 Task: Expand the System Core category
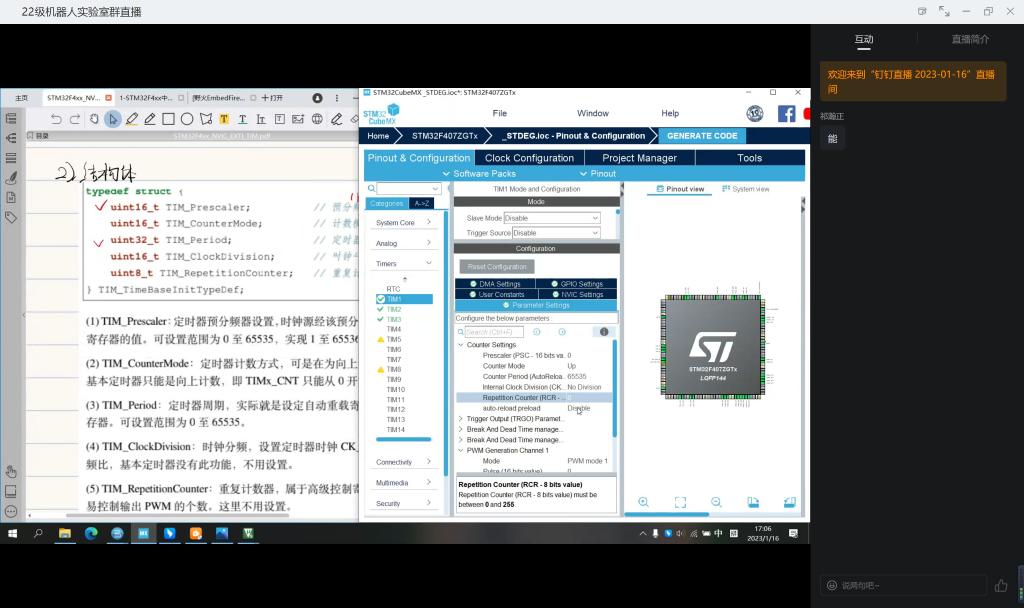point(404,223)
